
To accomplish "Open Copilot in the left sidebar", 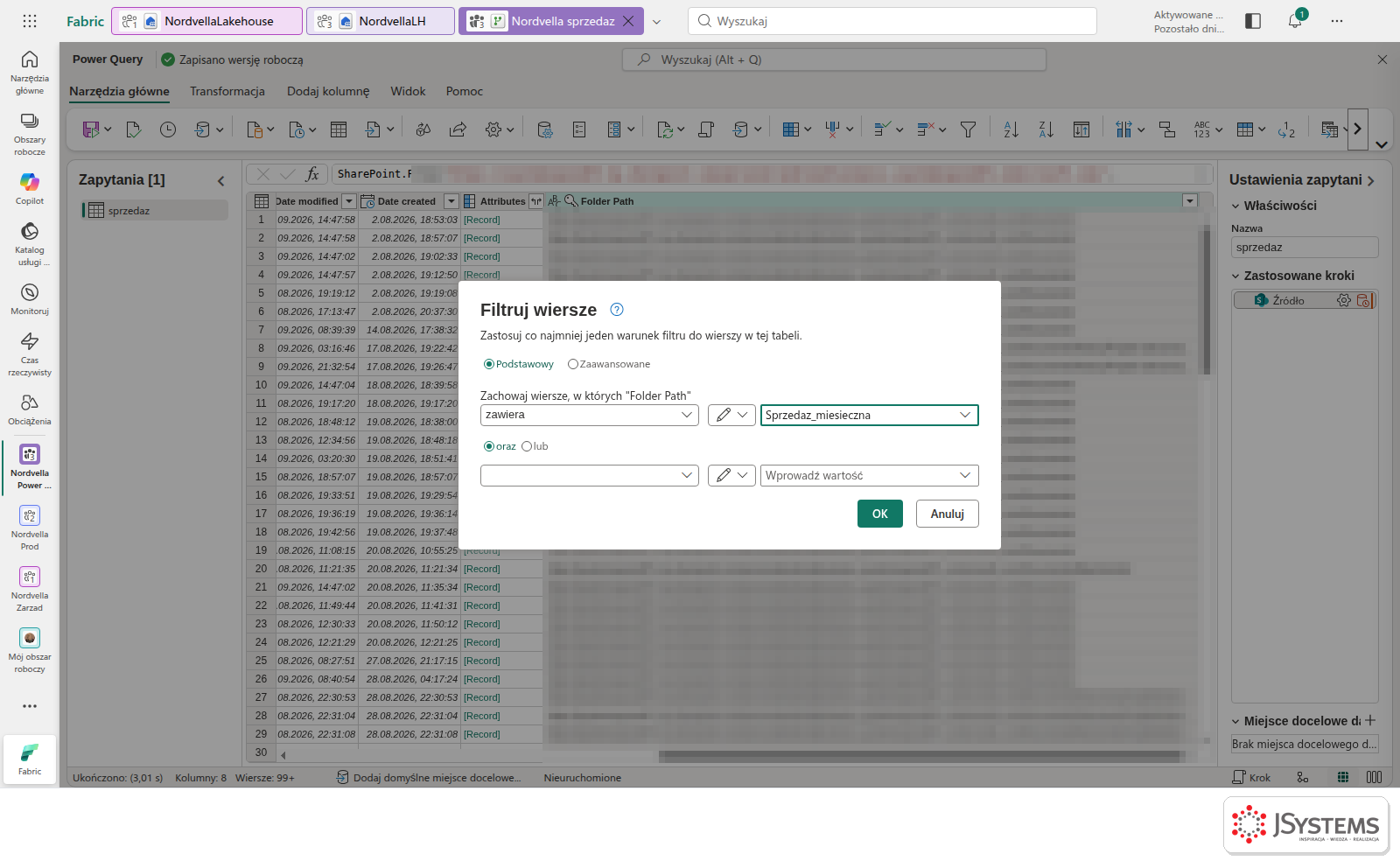I will pyautogui.click(x=30, y=187).
